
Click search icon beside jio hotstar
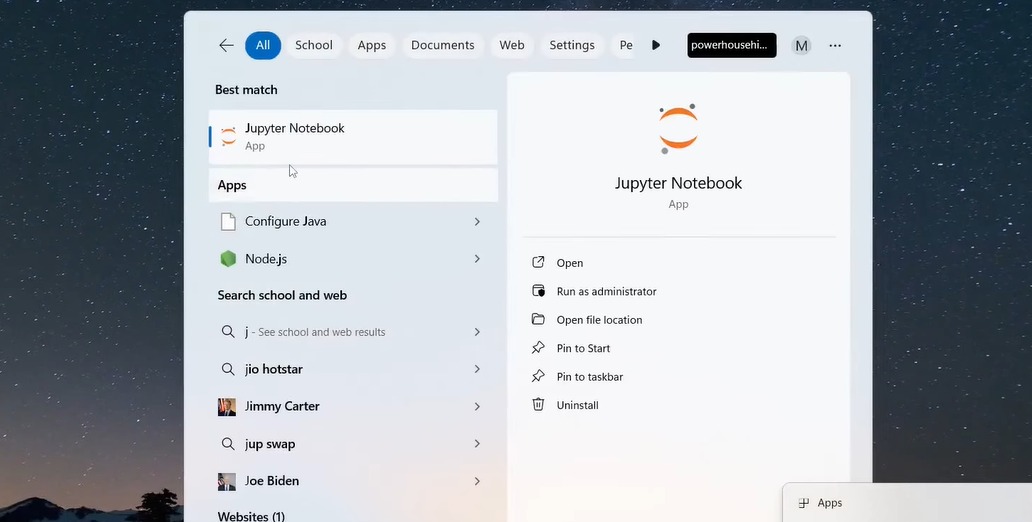(x=228, y=369)
